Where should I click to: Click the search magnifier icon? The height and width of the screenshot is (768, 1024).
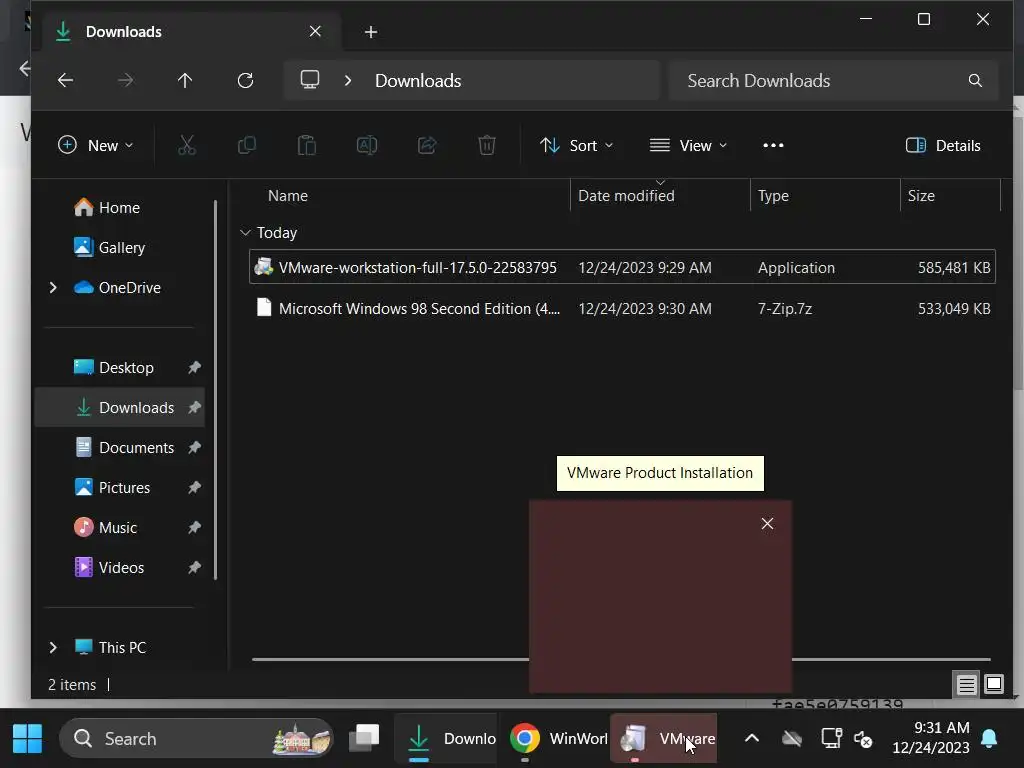[x=975, y=80]
